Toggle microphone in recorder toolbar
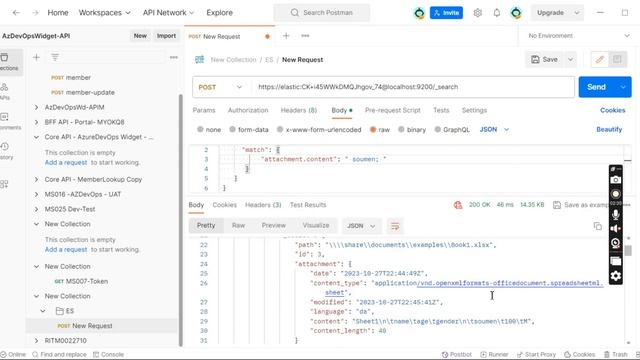The image size is (640, 360). 616,214
